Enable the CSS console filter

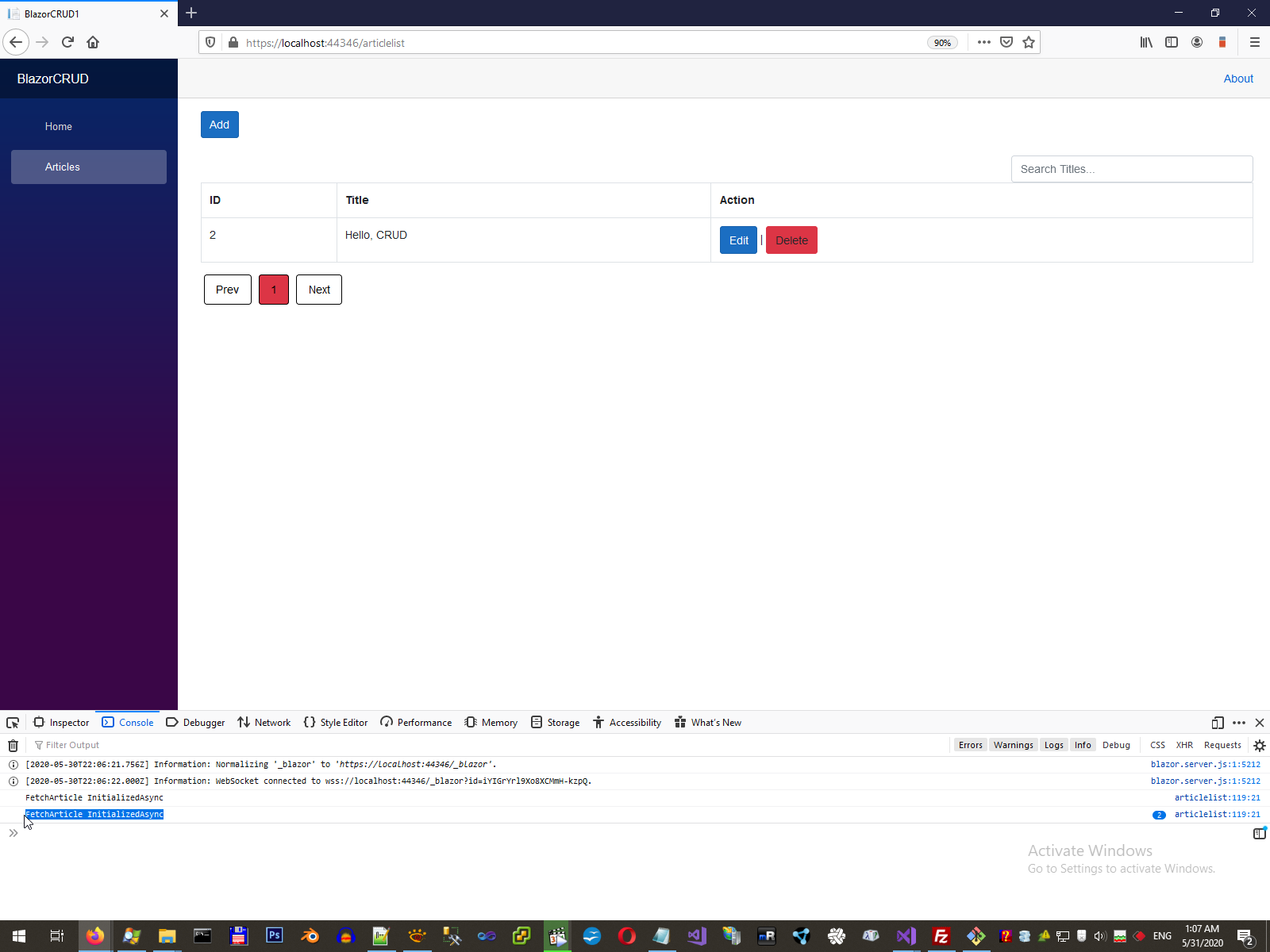click(x=1157, y=745)
